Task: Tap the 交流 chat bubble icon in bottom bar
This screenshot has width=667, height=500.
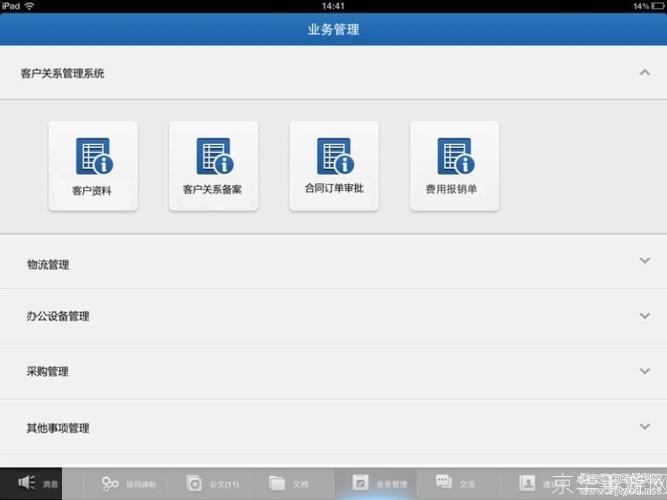Action: click(444, 482)
